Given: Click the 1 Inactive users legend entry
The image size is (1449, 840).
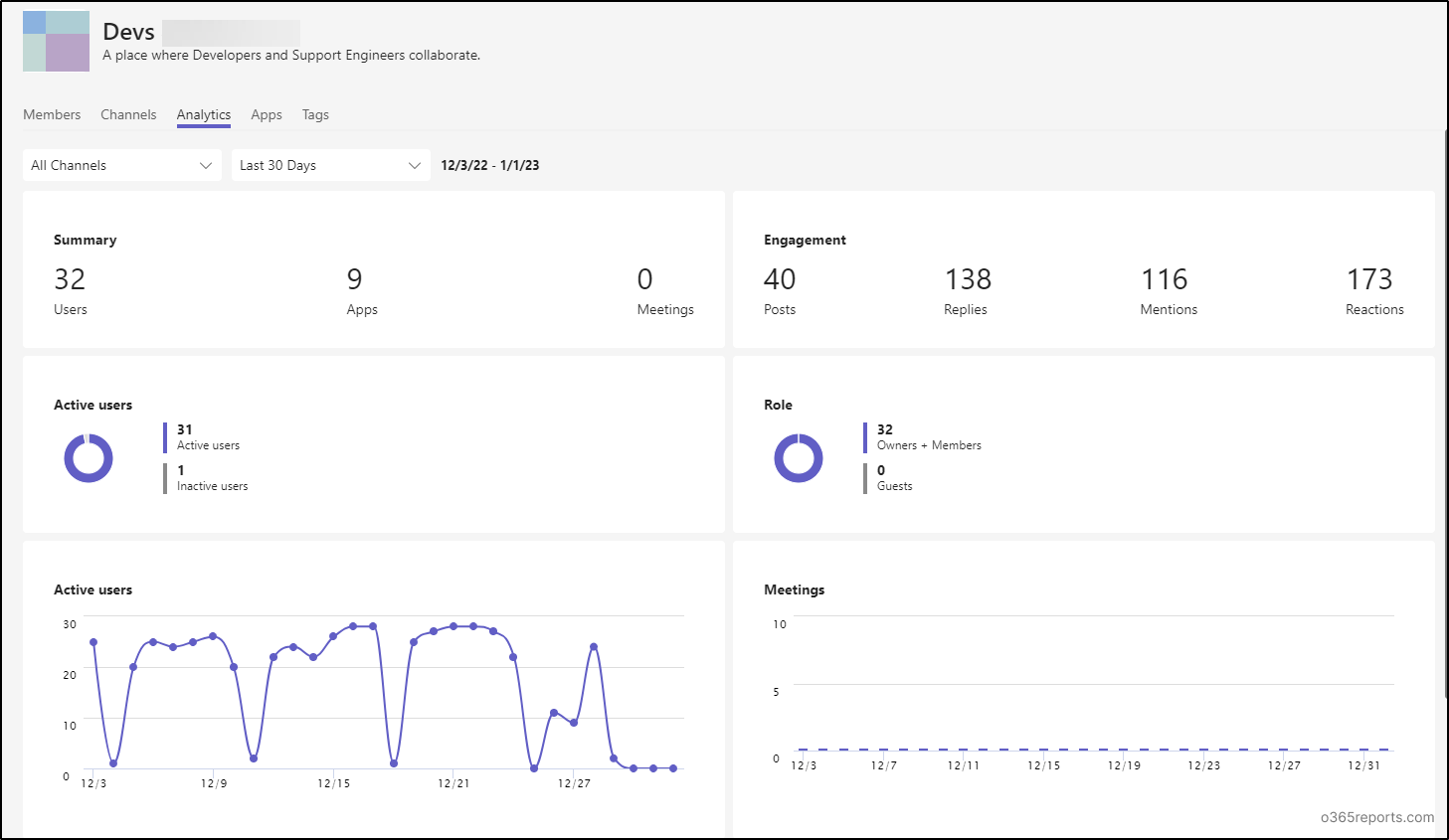Looking at the screenshot, I should click(x=206, y=478).
